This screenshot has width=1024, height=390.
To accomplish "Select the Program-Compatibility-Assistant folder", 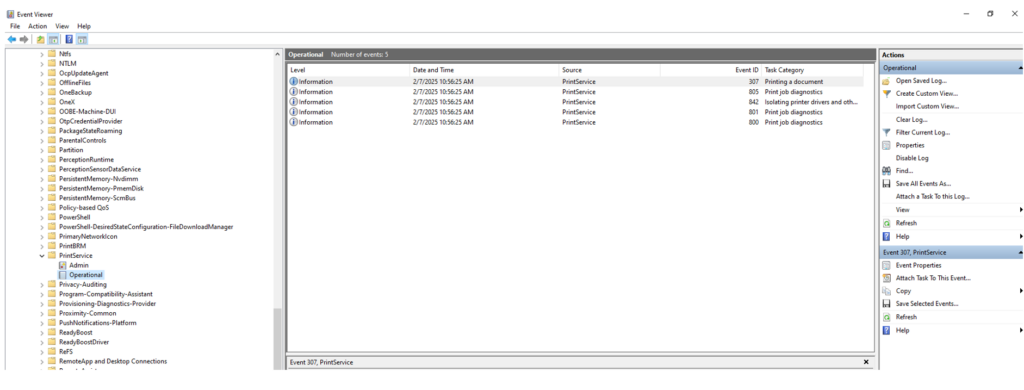I will coord(107,294).
